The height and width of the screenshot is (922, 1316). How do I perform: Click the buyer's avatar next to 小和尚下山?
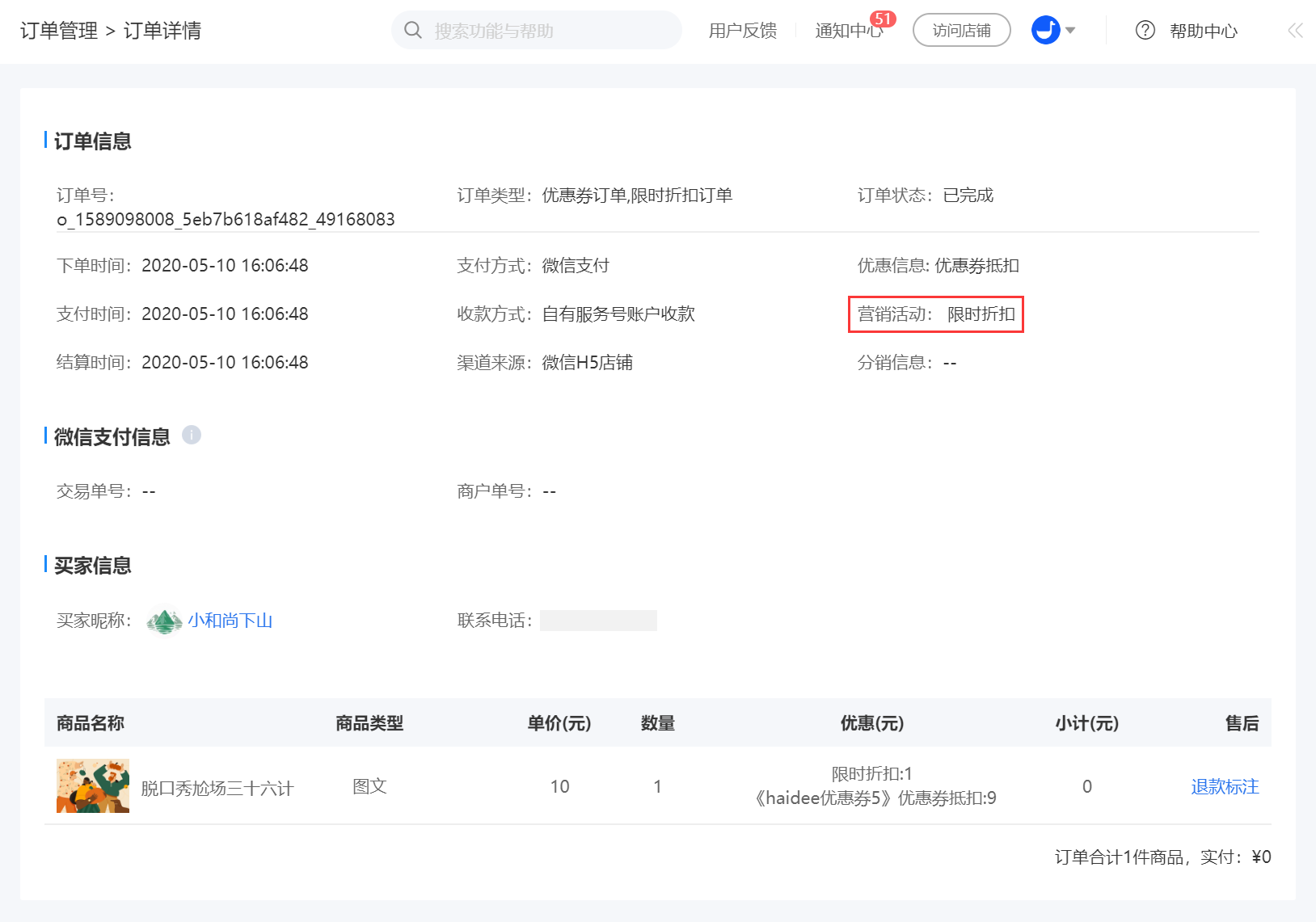click(164, 621)
